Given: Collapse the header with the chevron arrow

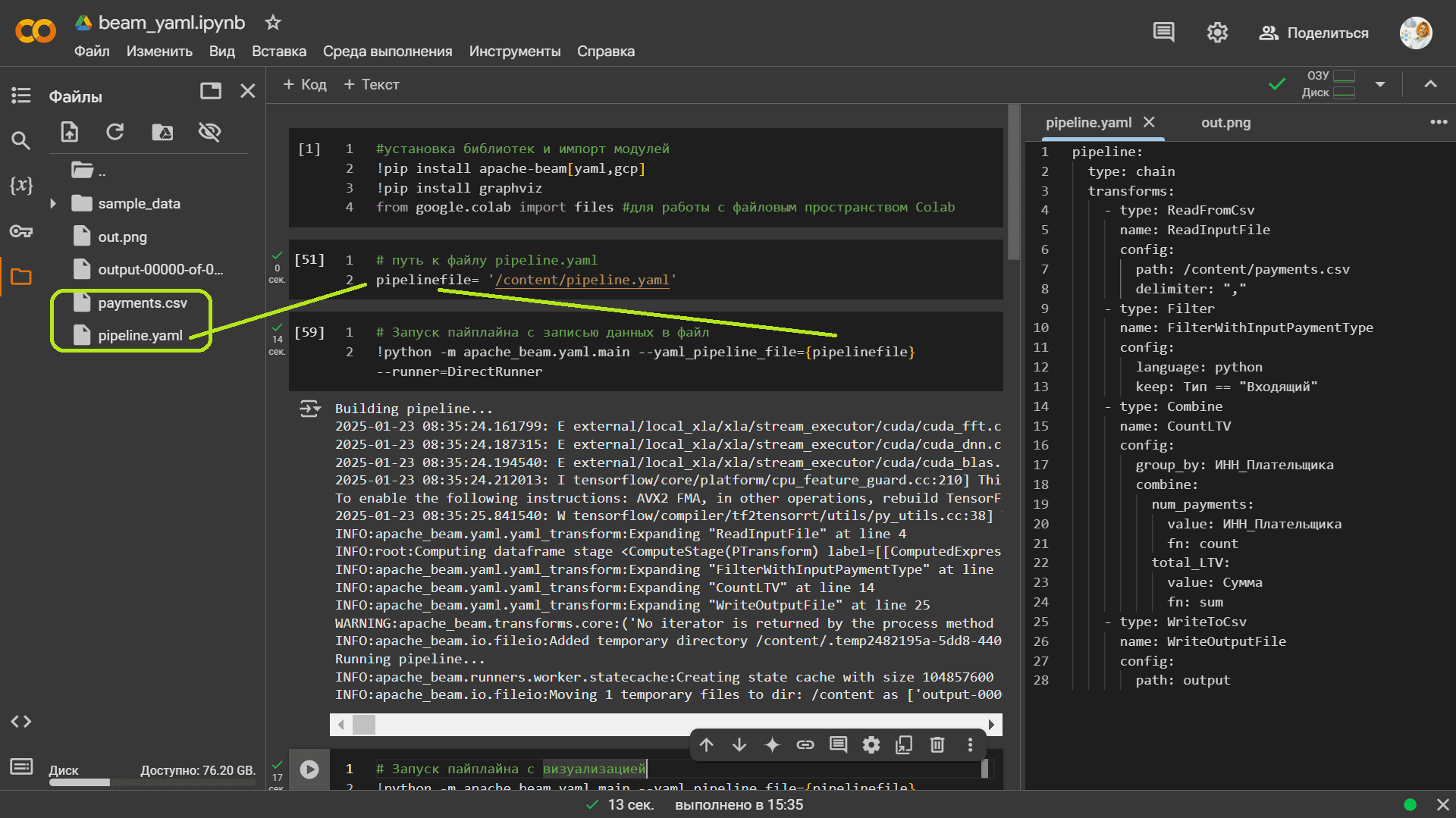Looking at the screenshot, I should click(x=1430, y=84).
